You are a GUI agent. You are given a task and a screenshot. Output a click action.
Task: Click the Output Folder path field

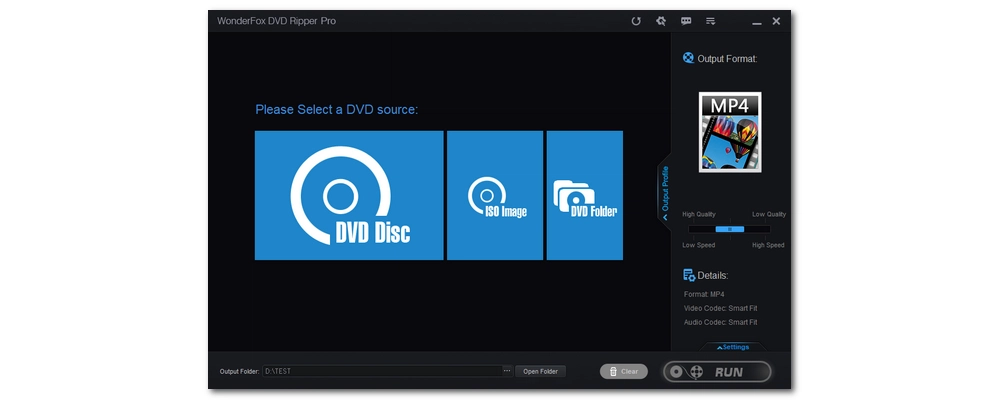click(382, 371)
